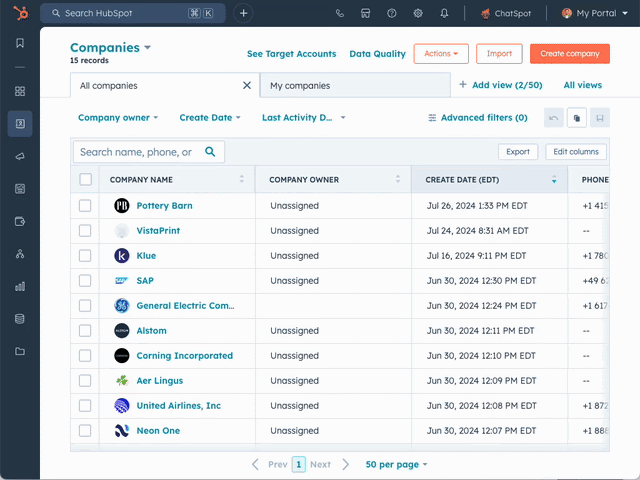
Task: Open the United Airlines, Inc record
Action: click(x=178, y=406)
